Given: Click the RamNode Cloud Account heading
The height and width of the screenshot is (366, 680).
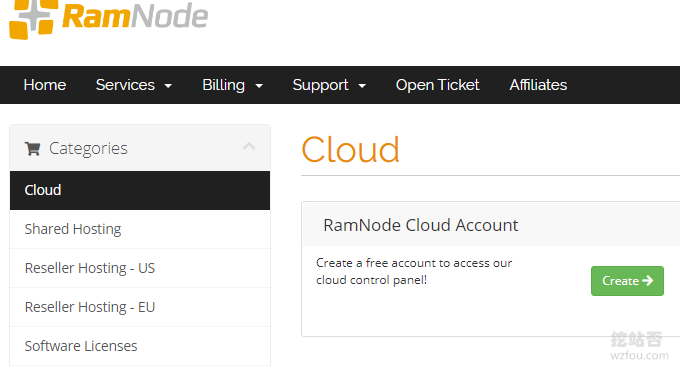Looking at the screenshot, I should point(421,225).
